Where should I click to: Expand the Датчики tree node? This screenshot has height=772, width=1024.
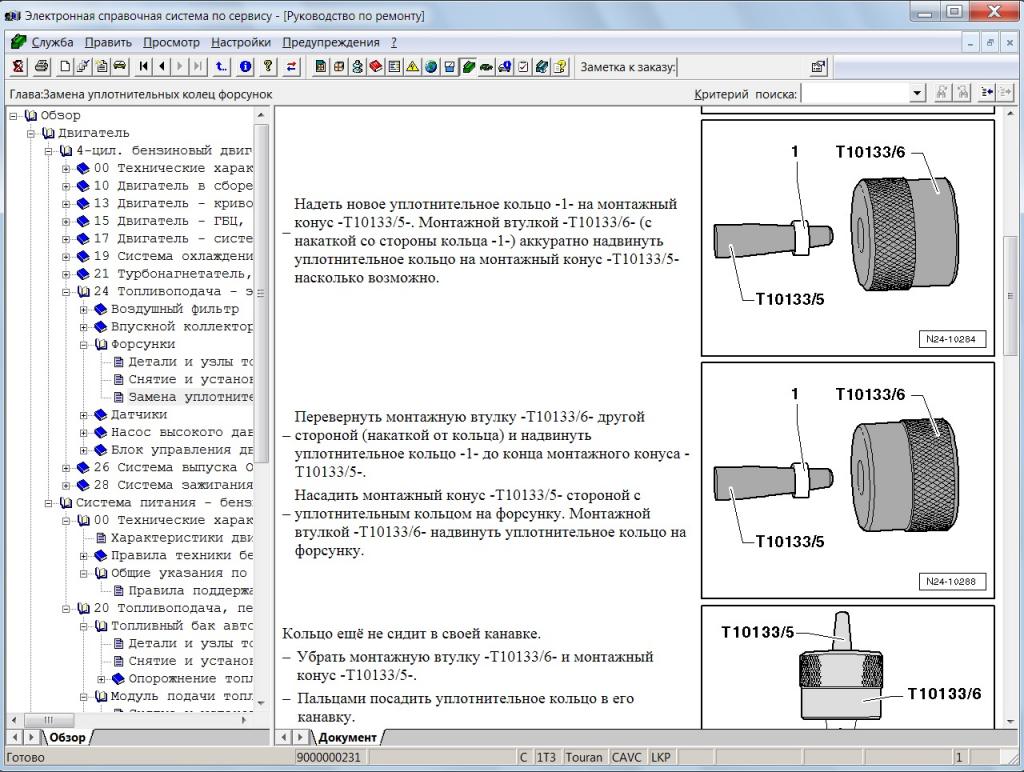84,415
